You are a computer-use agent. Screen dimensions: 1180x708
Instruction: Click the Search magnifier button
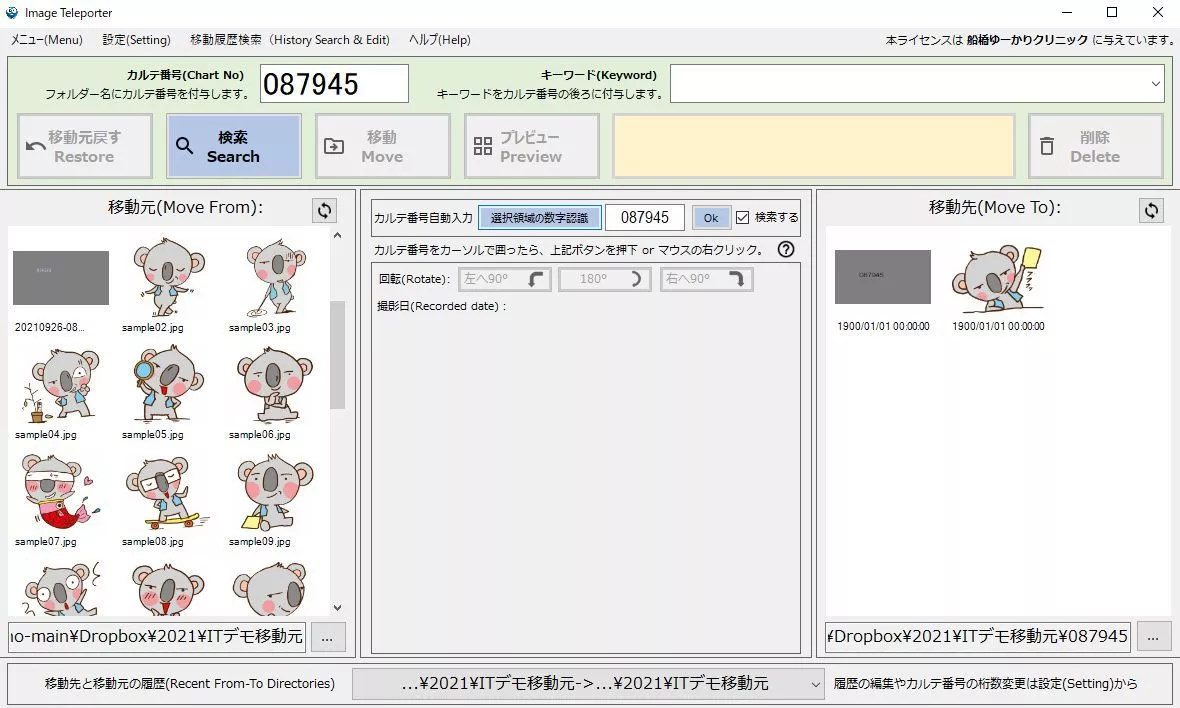click(x=233, y=147)
